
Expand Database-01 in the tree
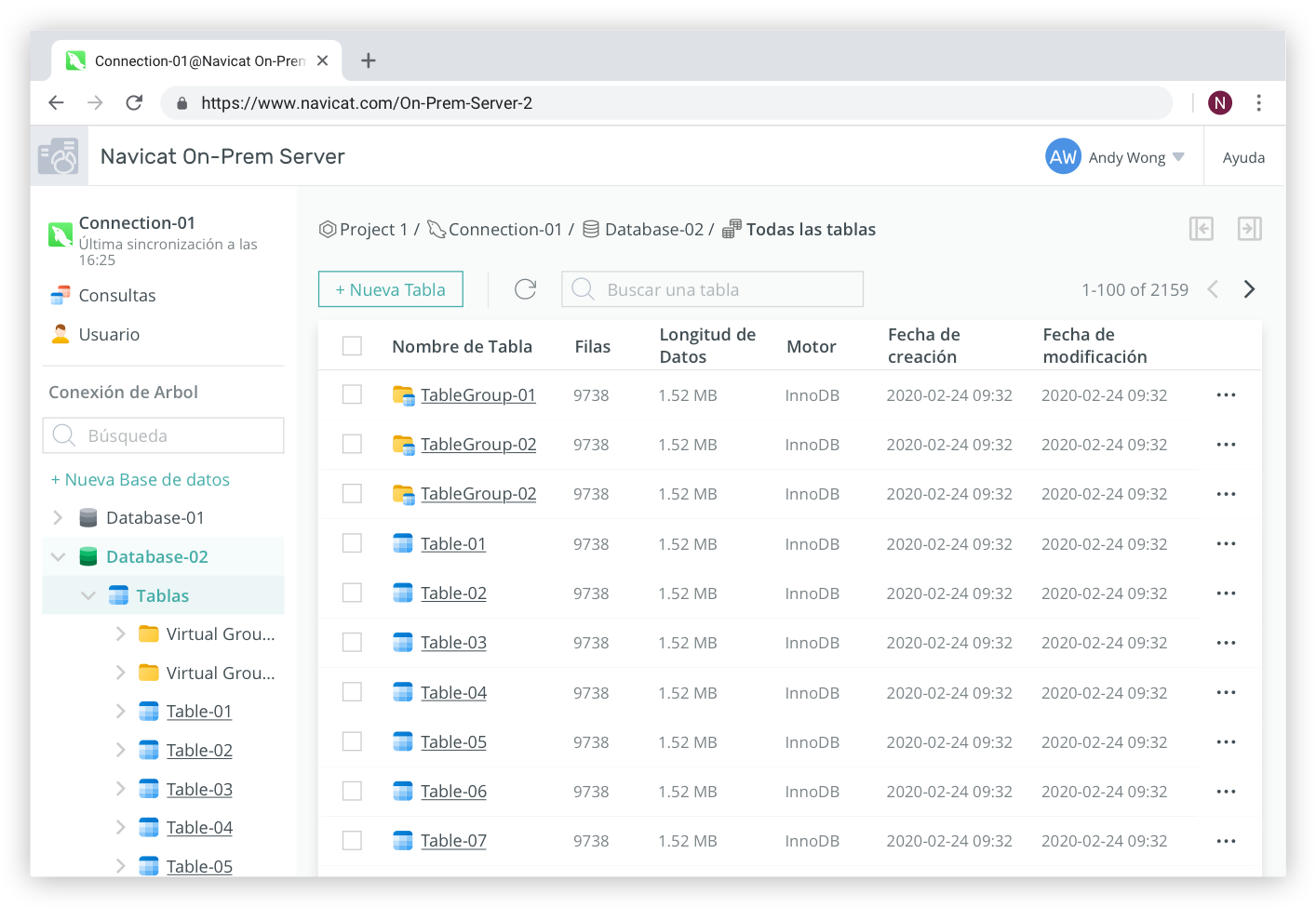[58, 518]
